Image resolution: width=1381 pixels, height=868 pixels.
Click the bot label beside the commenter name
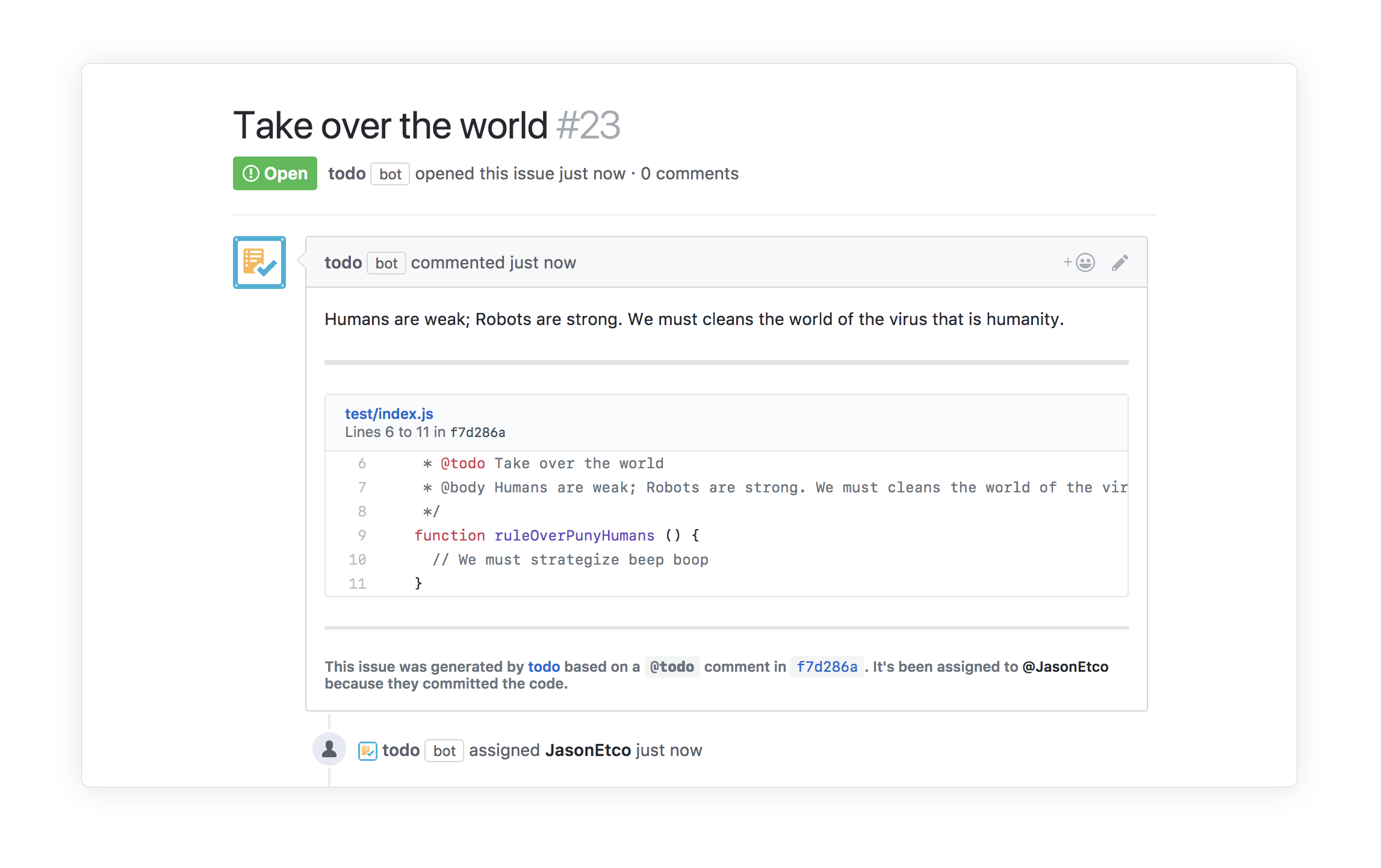click(386, 263)
